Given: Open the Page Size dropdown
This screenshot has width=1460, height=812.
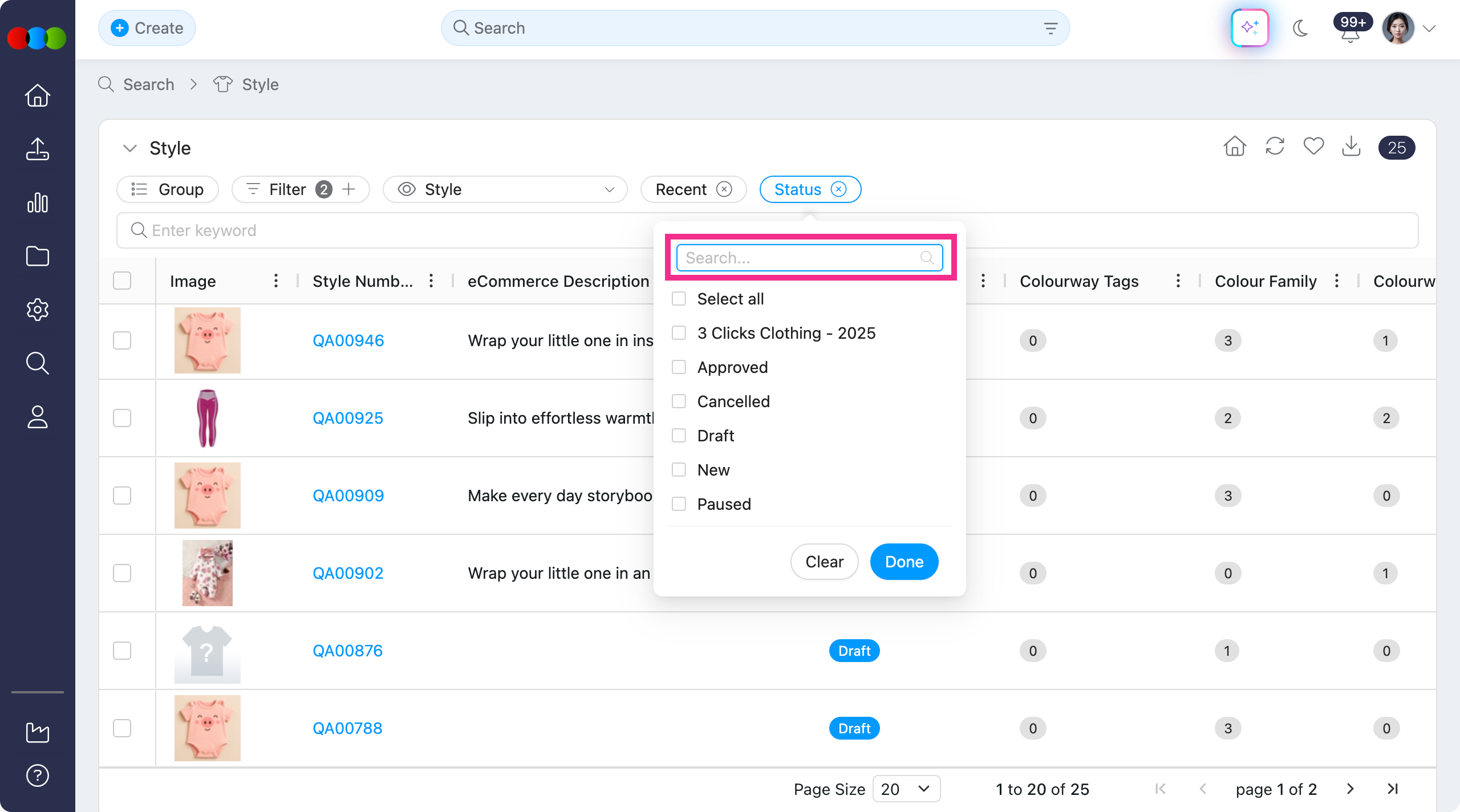Looking at the screenshot, I should (x=906, y=789).
